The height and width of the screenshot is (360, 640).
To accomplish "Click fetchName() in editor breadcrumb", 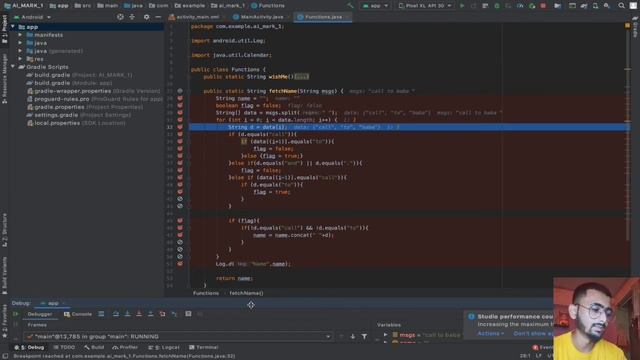I will [246, 293].
